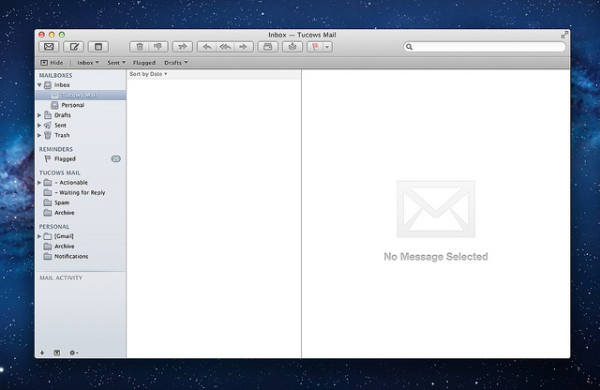Open the Inbox favorites bar dropdown

(x=88, y=62)
